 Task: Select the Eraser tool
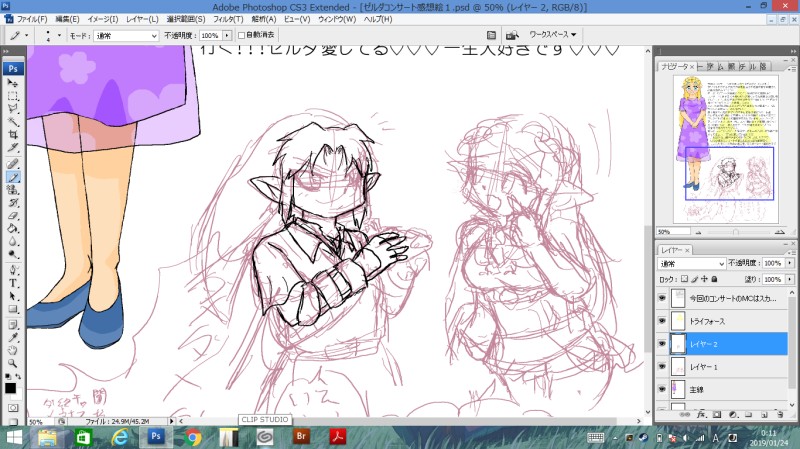[13, 215]
